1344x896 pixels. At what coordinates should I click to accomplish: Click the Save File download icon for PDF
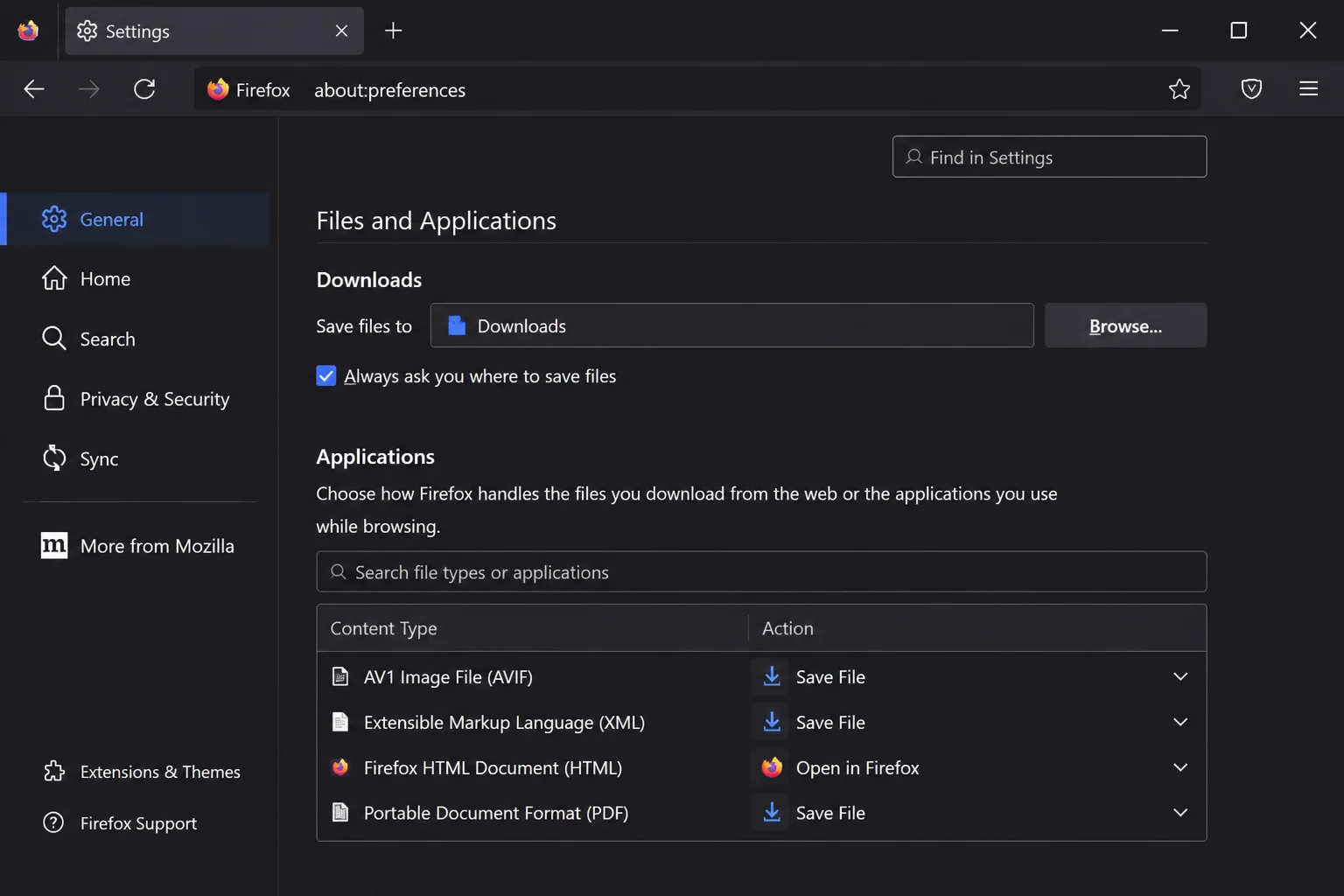772,813
